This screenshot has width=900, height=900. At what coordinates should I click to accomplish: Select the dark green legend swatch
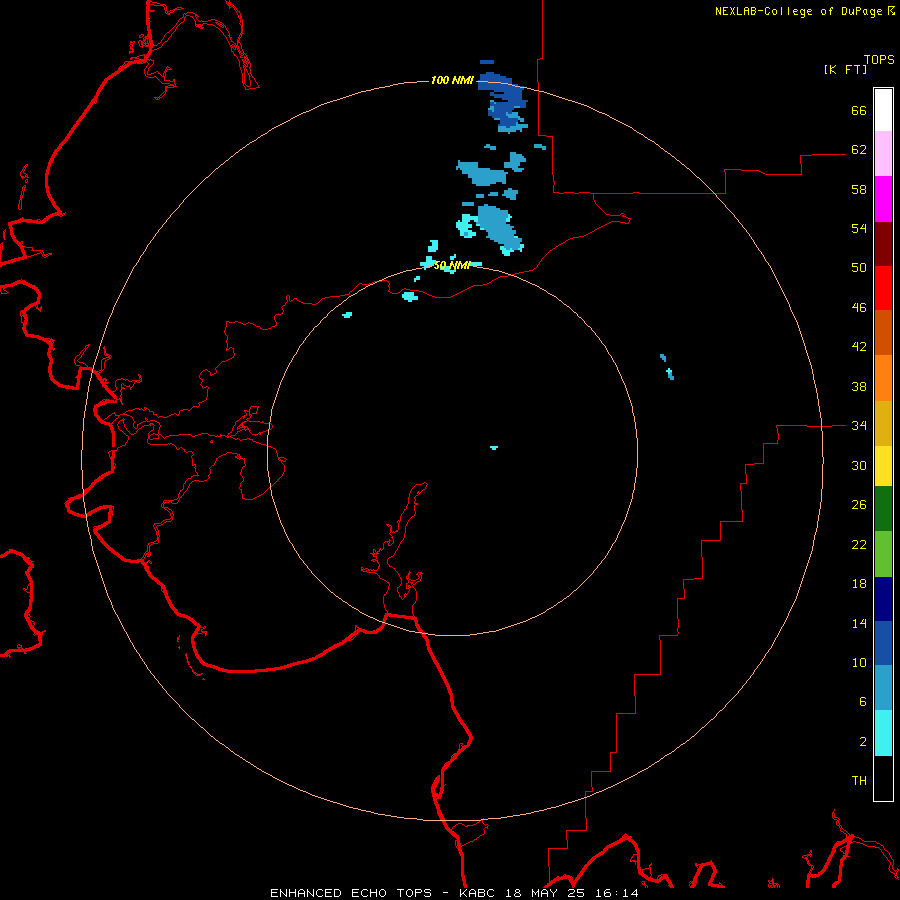point(883,509)
